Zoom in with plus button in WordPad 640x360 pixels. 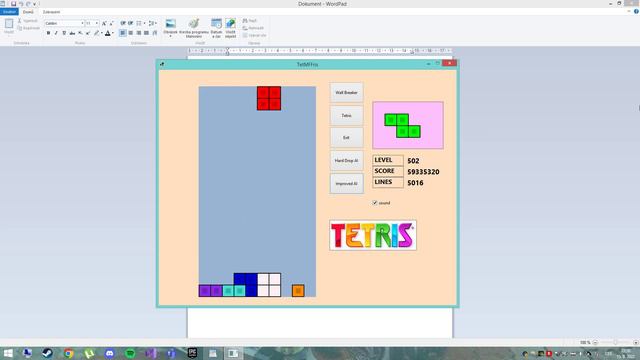pos(636,342)
